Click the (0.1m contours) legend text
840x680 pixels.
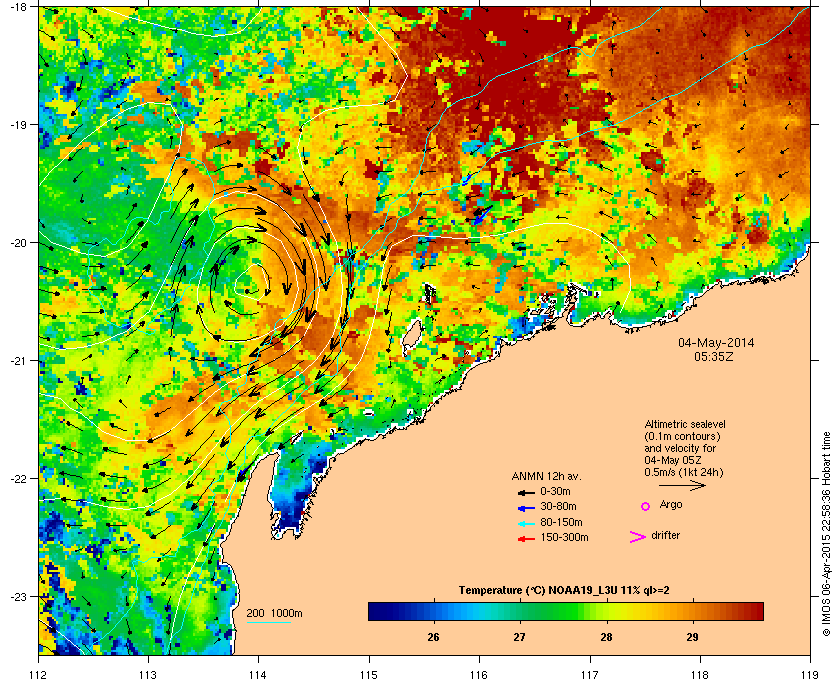coord(682,436)
